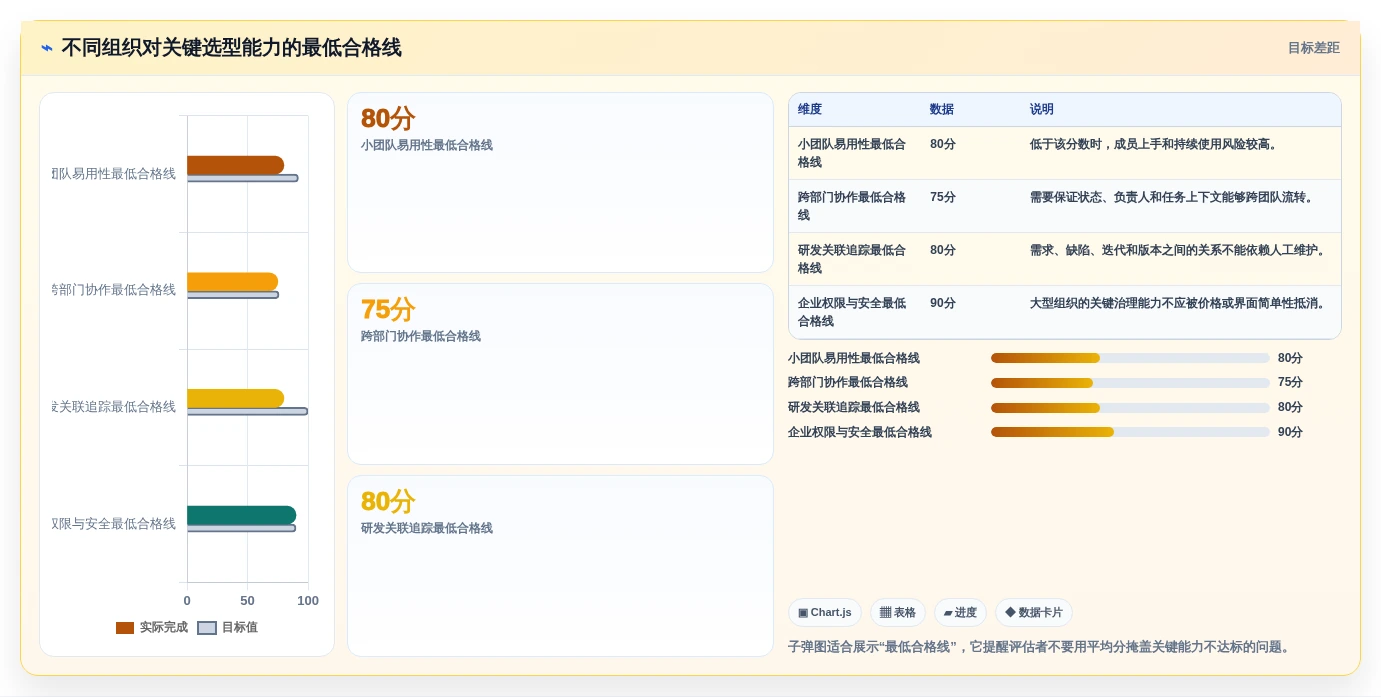Screen dimensions: 1381x697
Task: Click the footer note starting with 子弹图适合展示
Action: click(x=1041, y=647)
